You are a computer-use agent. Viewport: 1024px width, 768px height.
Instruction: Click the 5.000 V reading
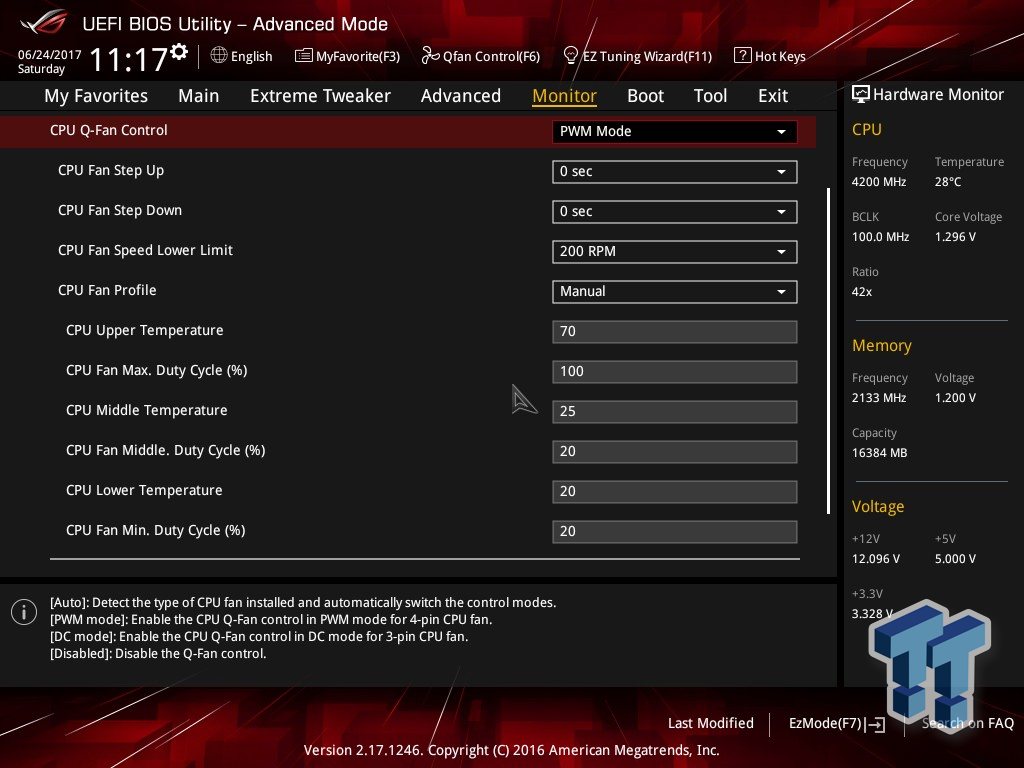(955, 559)
